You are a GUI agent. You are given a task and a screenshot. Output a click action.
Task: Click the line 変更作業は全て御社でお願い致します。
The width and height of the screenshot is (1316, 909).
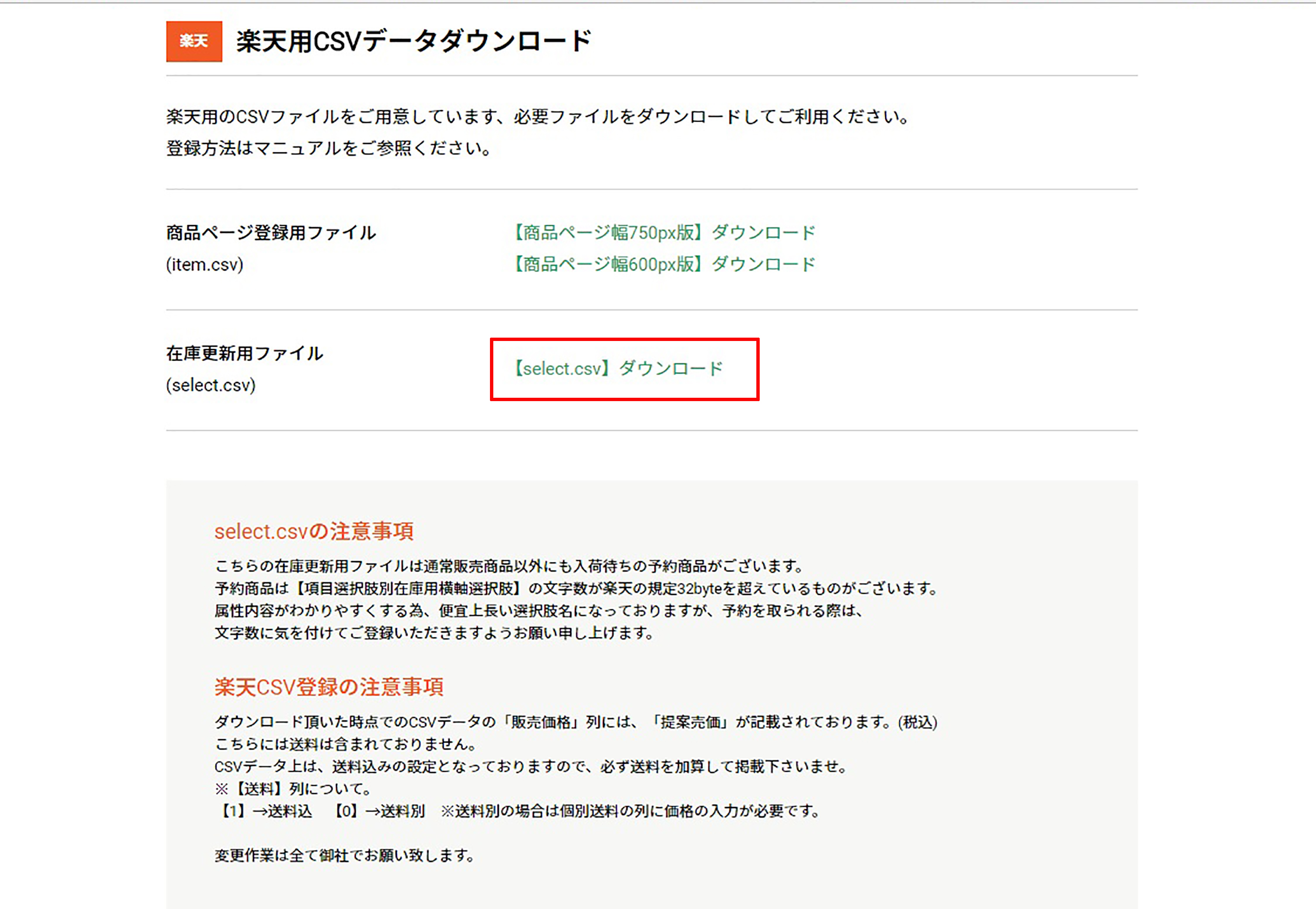coord(345,856)
